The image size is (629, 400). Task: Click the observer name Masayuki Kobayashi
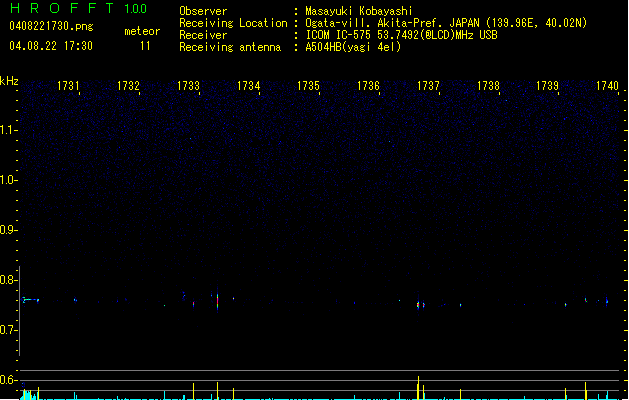359,11
